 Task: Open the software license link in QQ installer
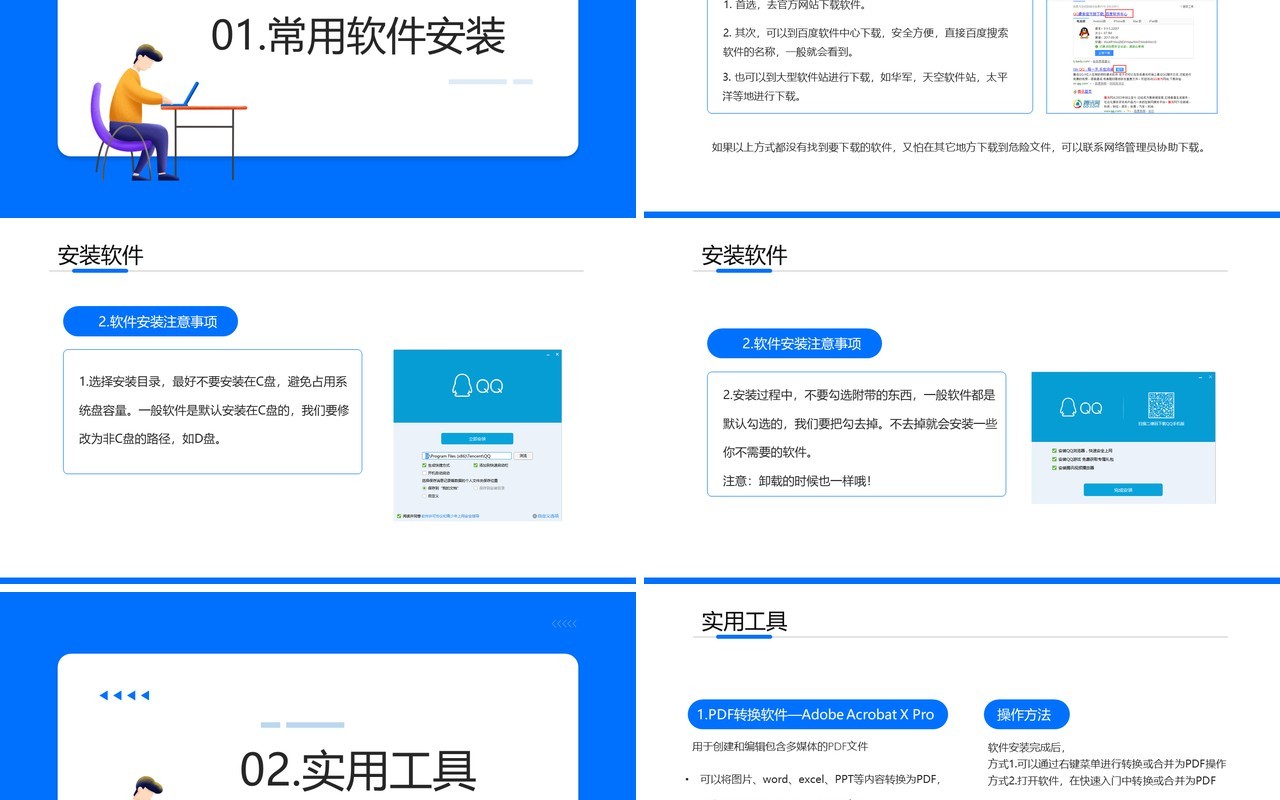point(450,516)
